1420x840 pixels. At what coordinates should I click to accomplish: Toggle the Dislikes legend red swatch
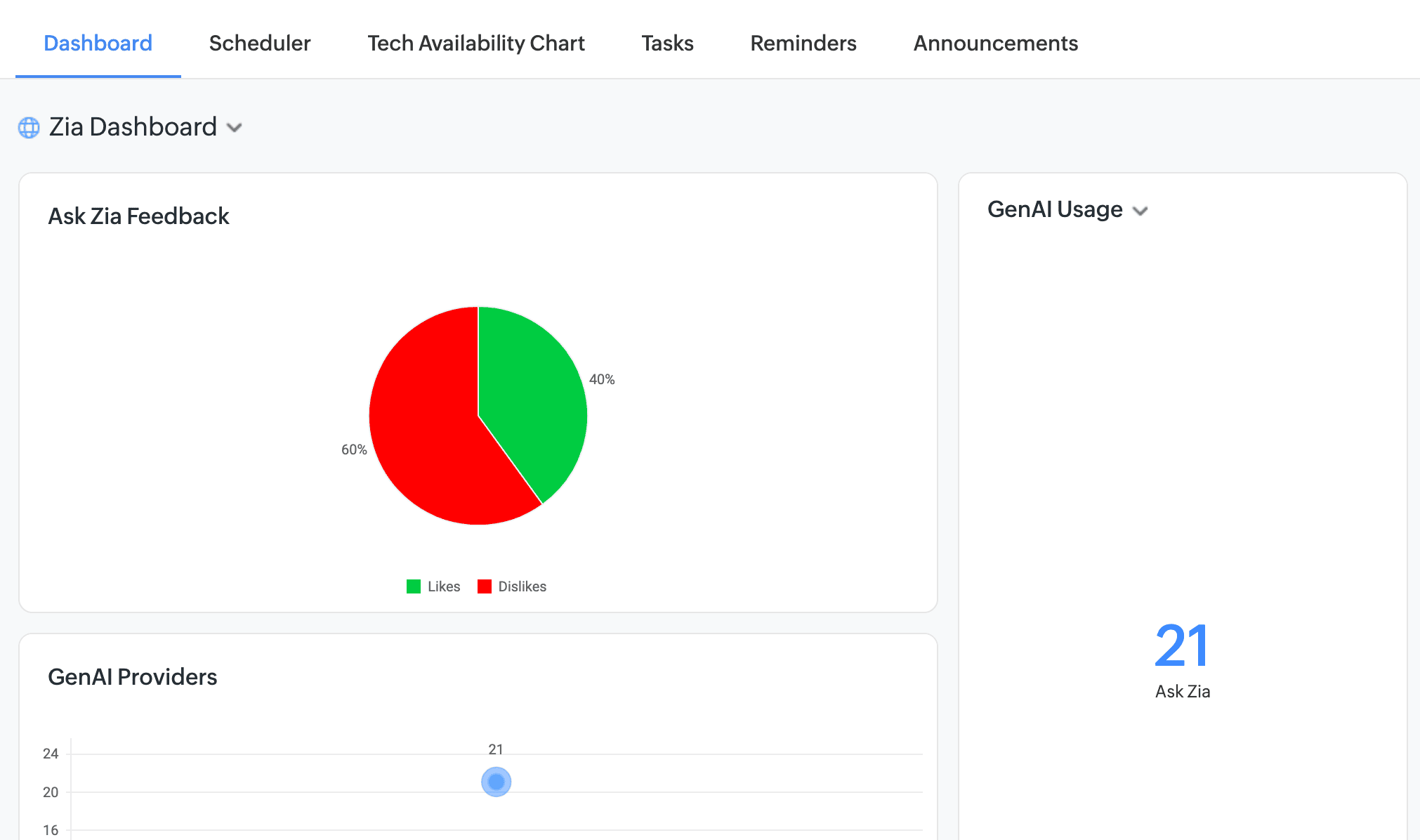point(485,586)
